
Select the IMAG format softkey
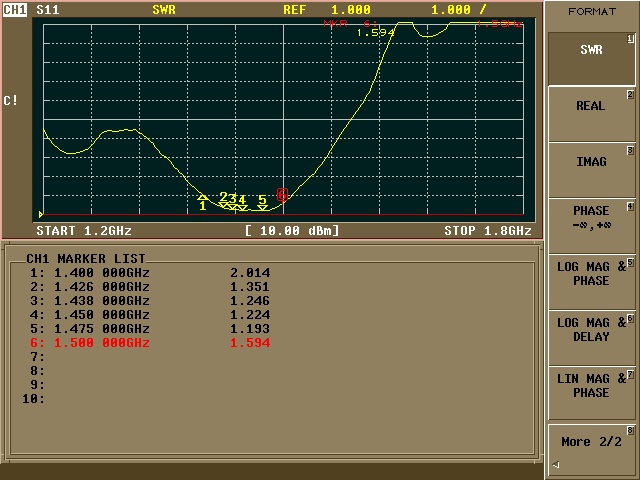(x=591, y=170)
